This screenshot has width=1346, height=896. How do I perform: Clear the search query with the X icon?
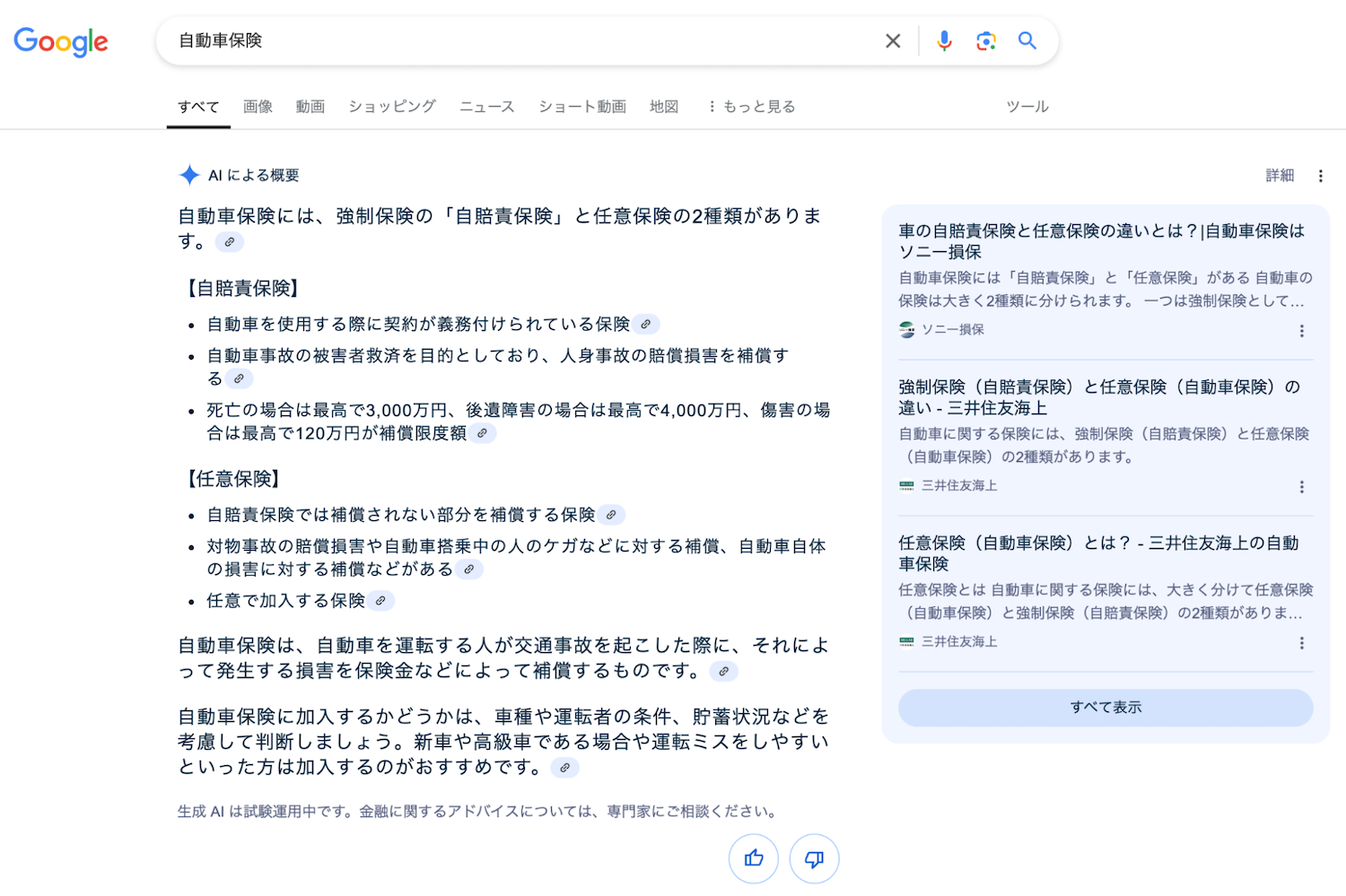tap(893, 40)
